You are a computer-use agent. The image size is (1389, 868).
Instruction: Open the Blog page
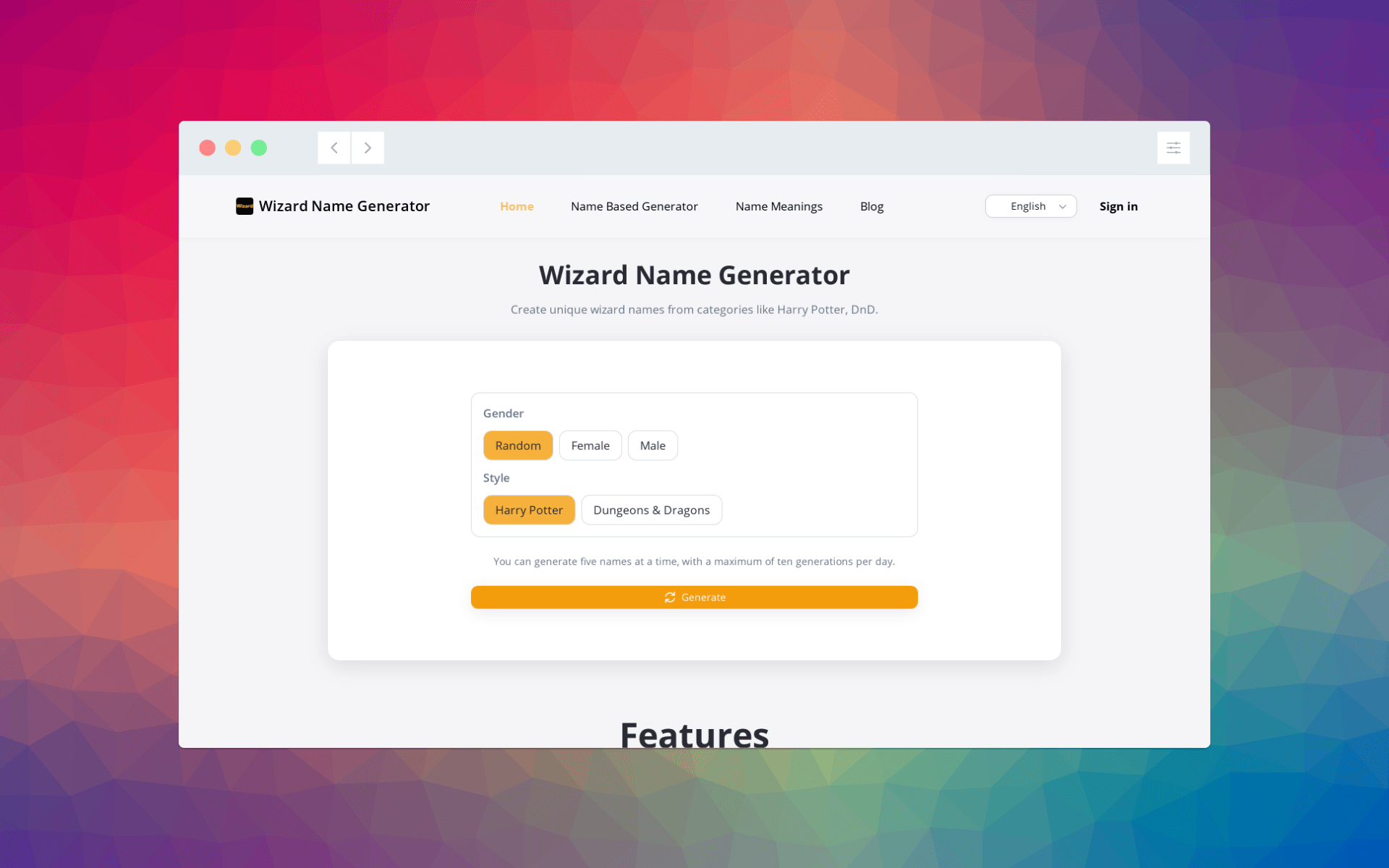pyautogui.click(x=872, y=206)
